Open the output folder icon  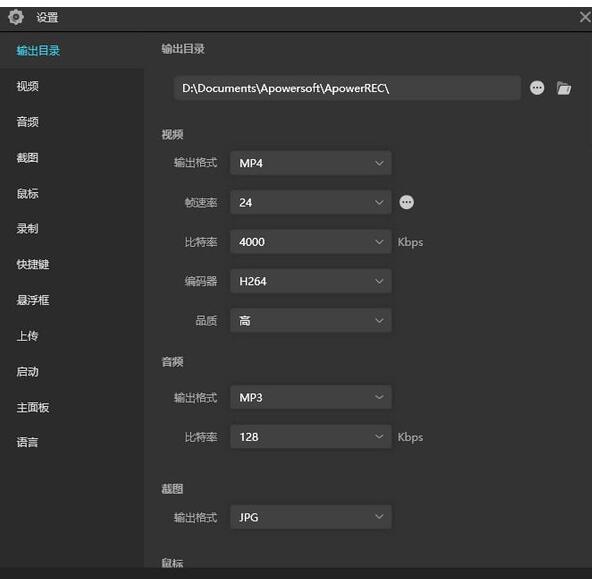(564, 88)
